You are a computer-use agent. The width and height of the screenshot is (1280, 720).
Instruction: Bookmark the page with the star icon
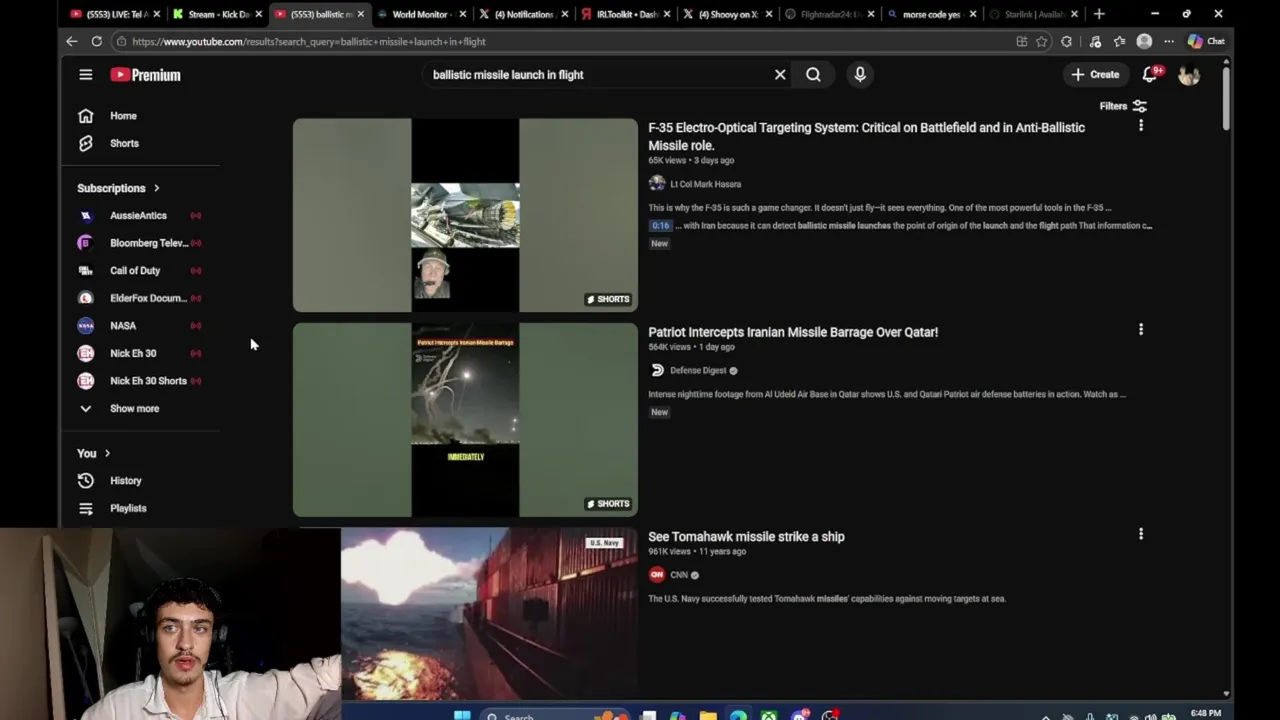coord(1042,42)
